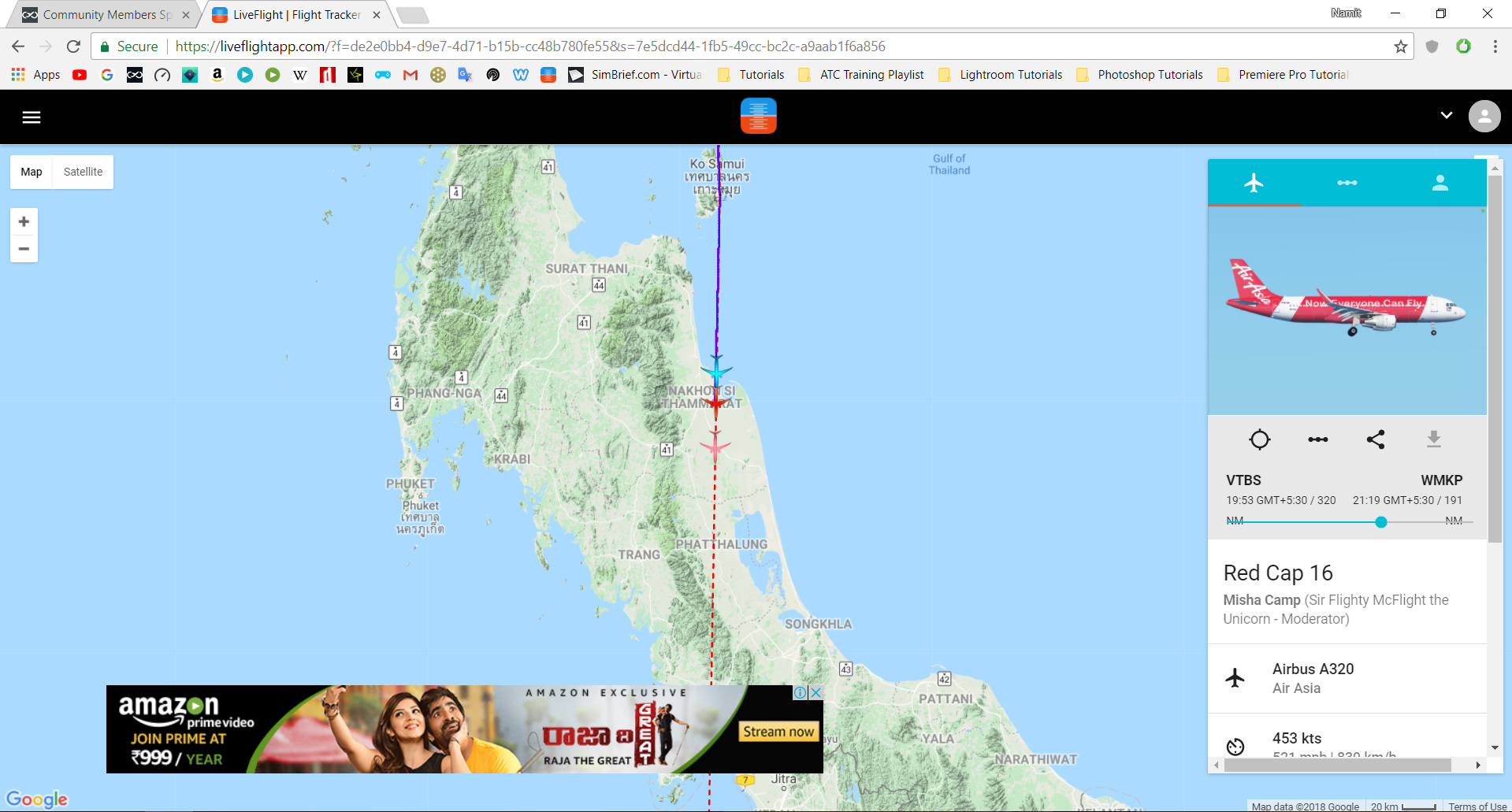Click arrival airport WMKP

(1441, 480)
